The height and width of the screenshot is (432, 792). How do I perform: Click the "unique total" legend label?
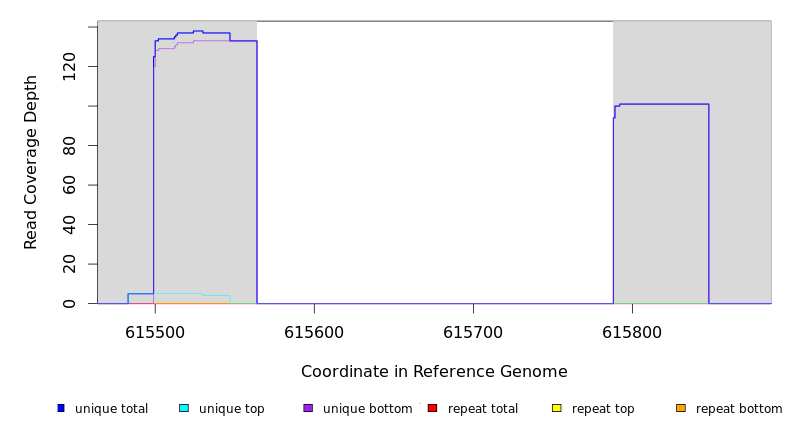tap(111, 409)
